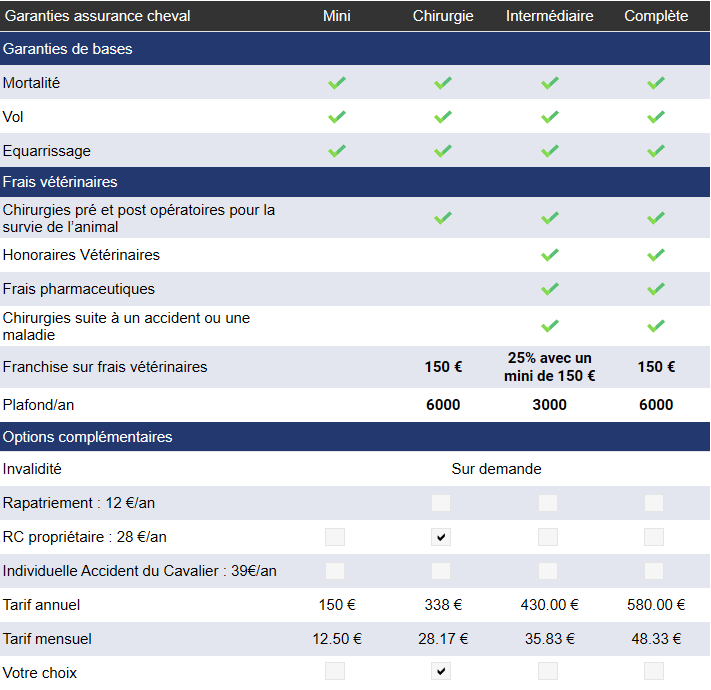Enable Rapatriement option for the Complète plan
Screen dimensions: 711x690
click(x=654, y=503)
